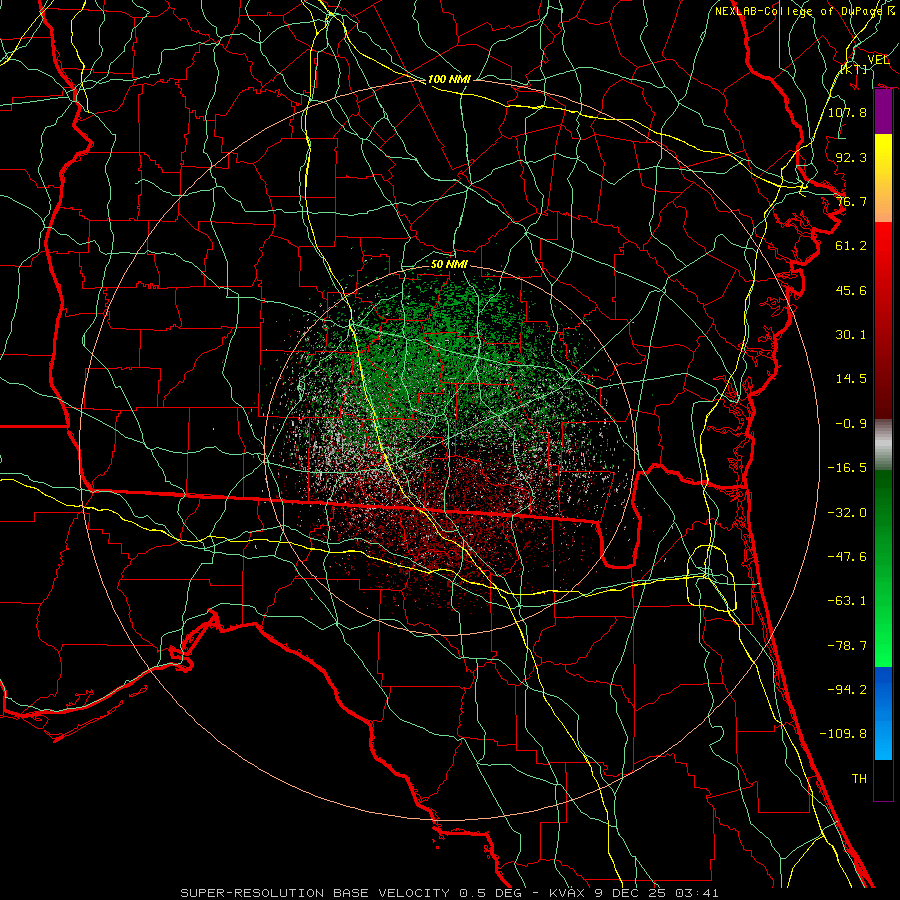This screenshot has width=900, height=900.
Task: Click the "50 NMI" range ring label
Action: (449, 264)
